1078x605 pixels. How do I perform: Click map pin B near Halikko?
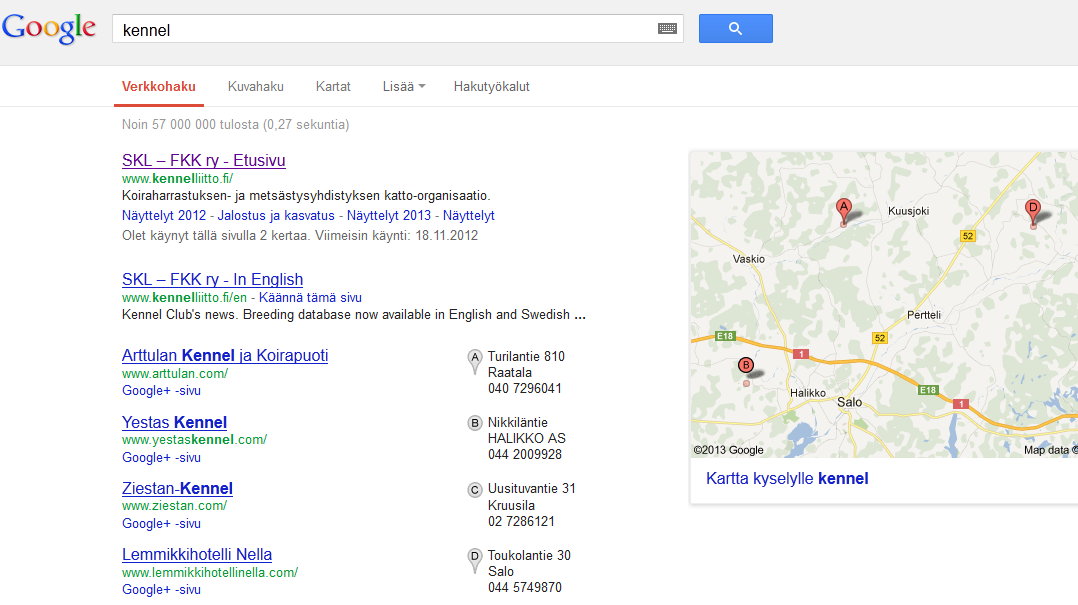[746, 366]
